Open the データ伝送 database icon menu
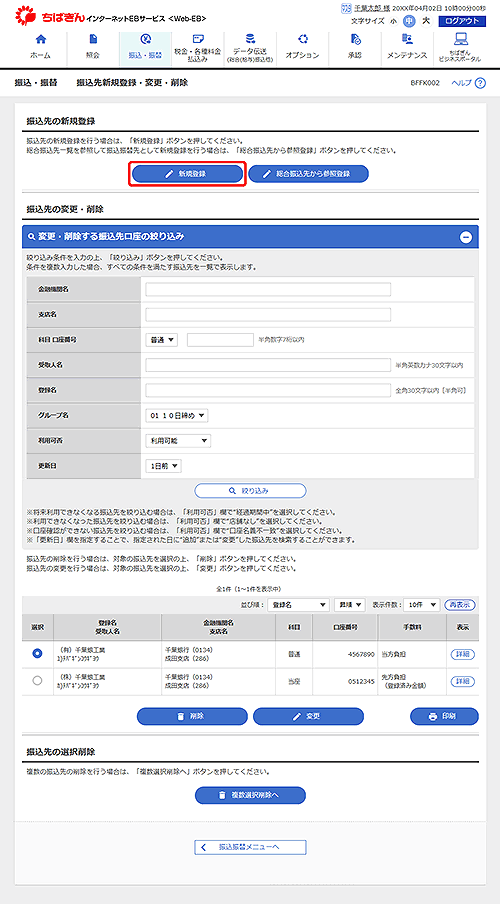 (250, 40)
